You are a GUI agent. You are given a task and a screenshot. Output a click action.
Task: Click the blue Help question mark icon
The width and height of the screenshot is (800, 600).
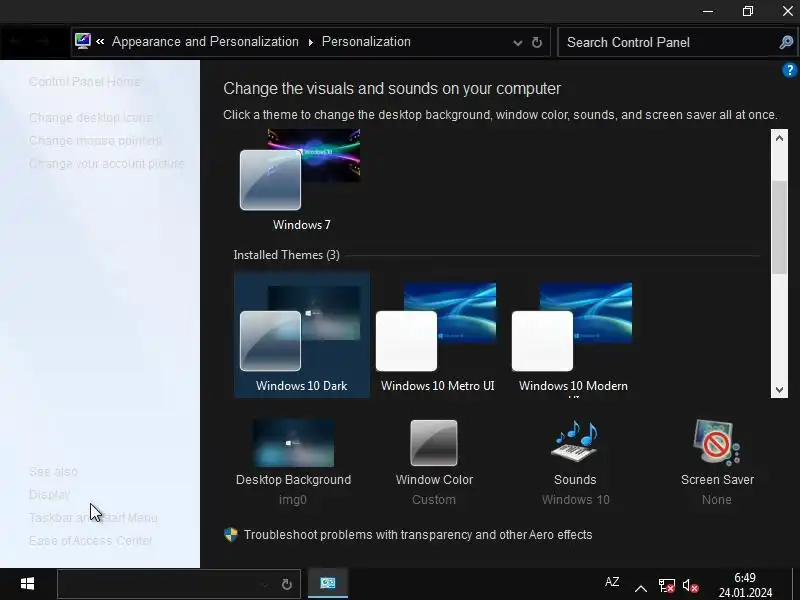coord(789,70)
